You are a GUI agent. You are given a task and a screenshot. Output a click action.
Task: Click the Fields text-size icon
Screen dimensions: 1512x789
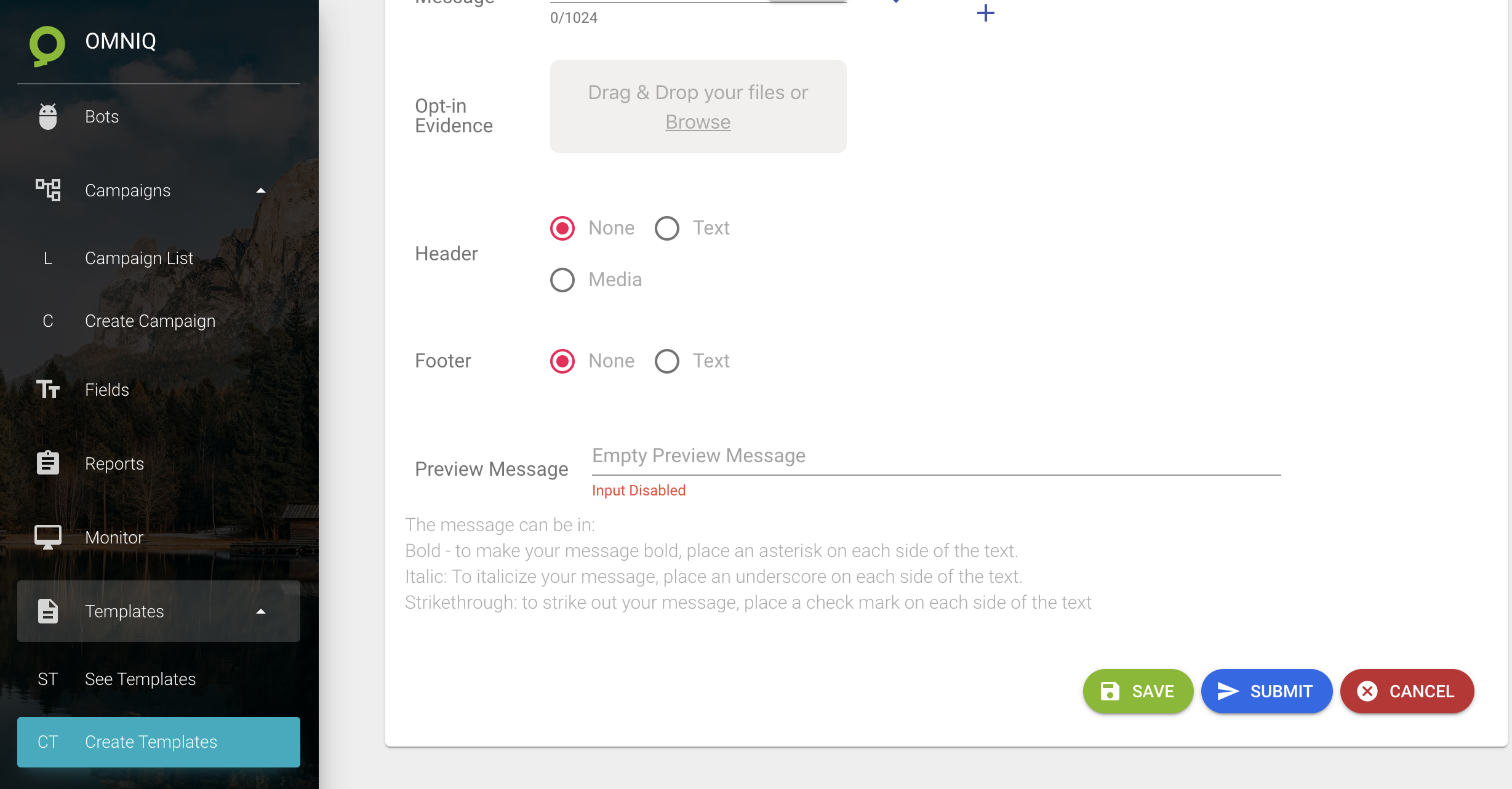click(x=48, y=390)
